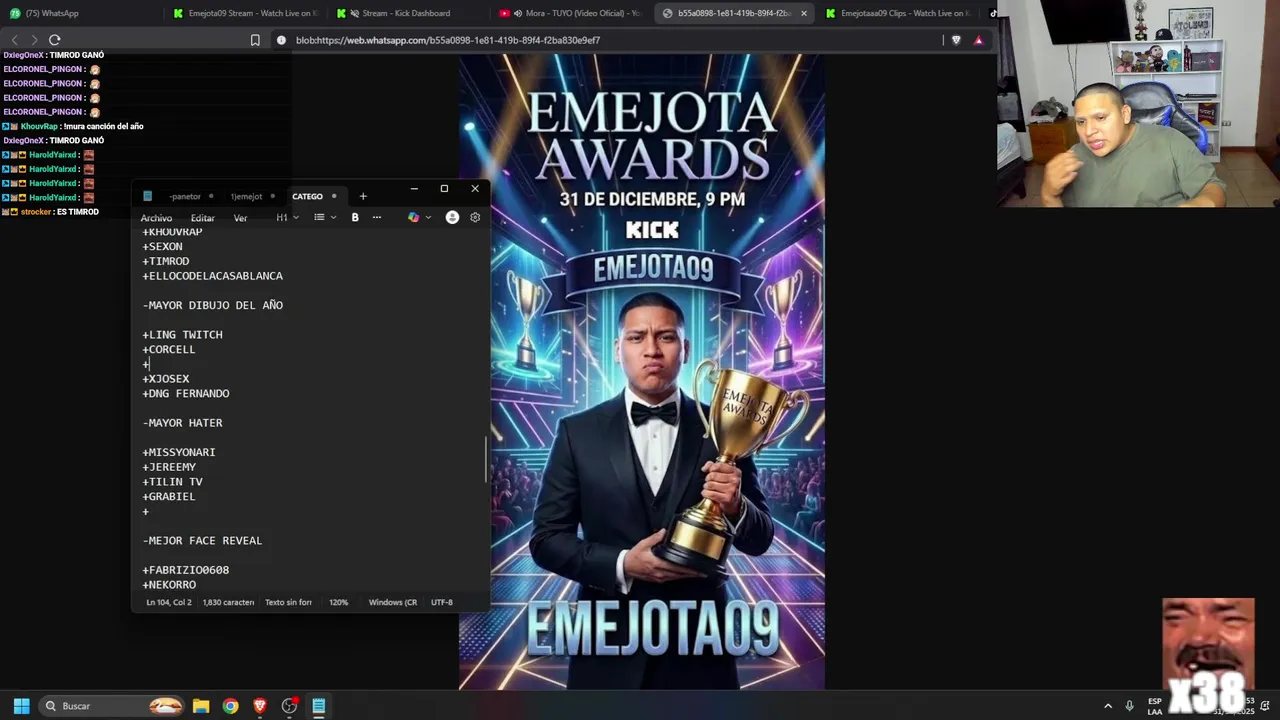Open the Notepad account profile icon
This screenshot has width=1280, height=720.
coord(452,217)
